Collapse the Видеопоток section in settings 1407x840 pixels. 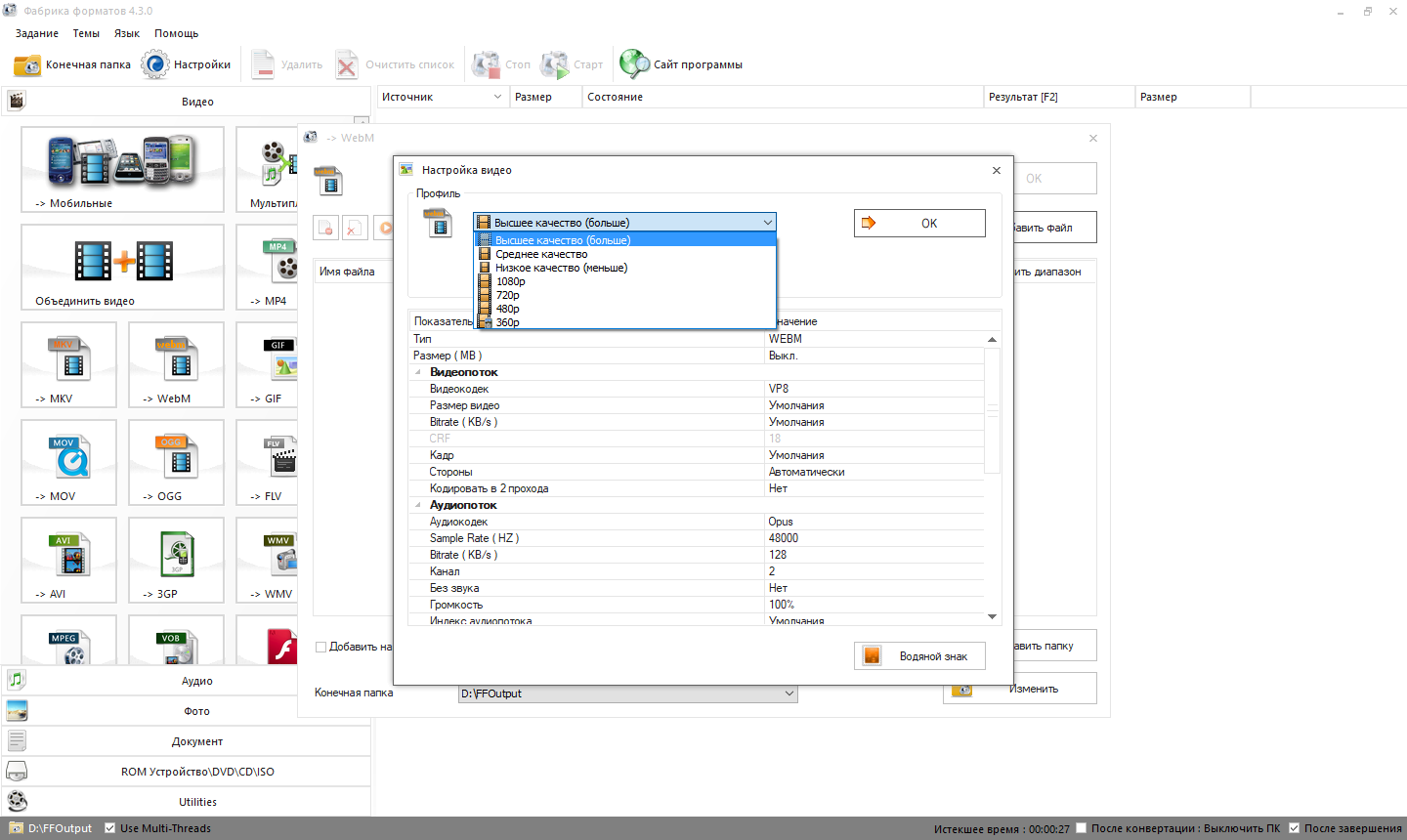coord(418,372)
